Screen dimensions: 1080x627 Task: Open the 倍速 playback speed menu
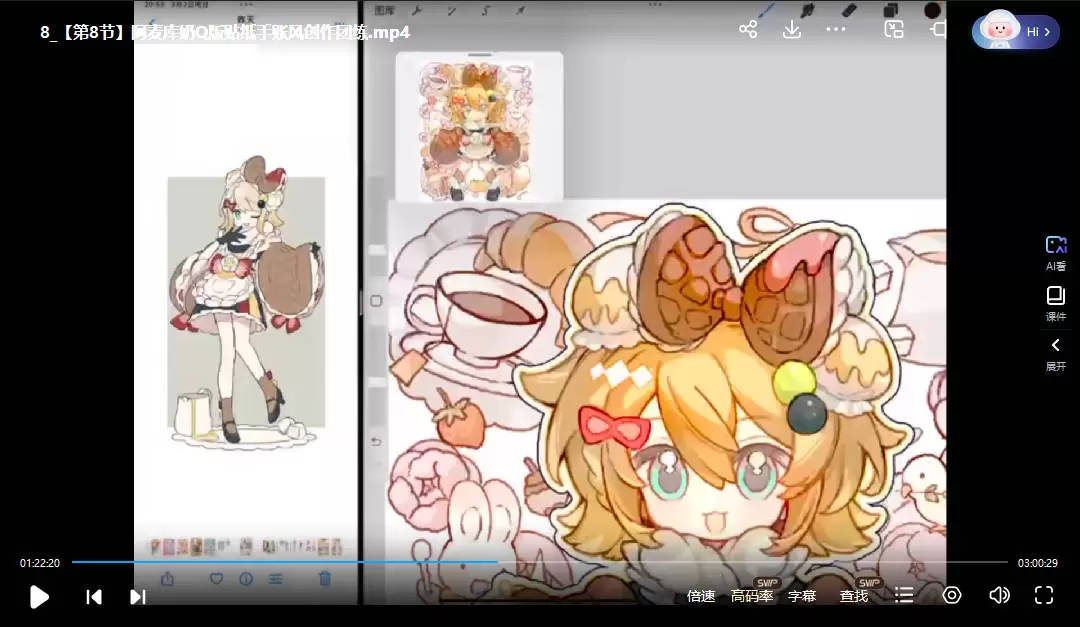click(701, 596)
